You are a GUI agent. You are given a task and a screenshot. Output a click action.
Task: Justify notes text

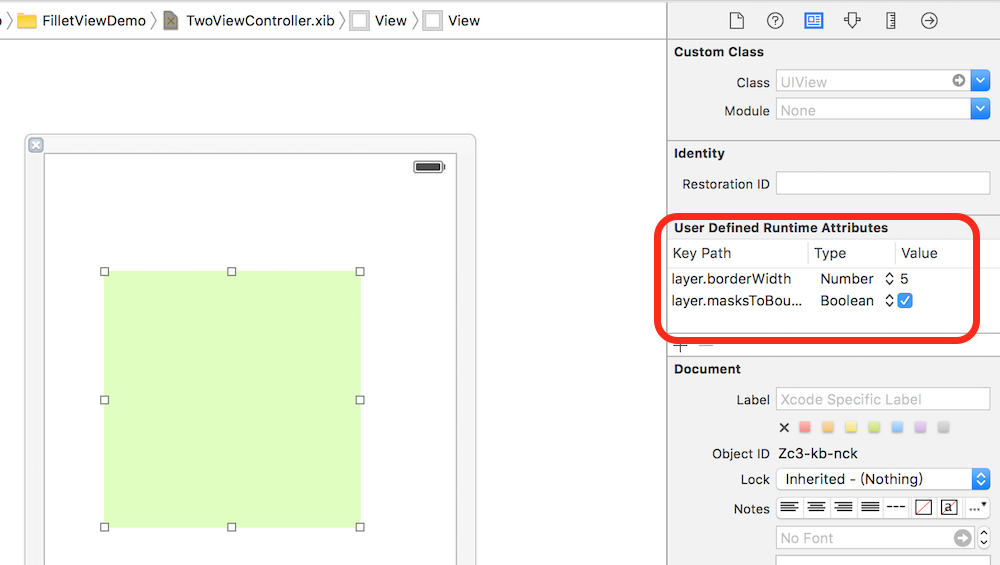click(870, 508)
